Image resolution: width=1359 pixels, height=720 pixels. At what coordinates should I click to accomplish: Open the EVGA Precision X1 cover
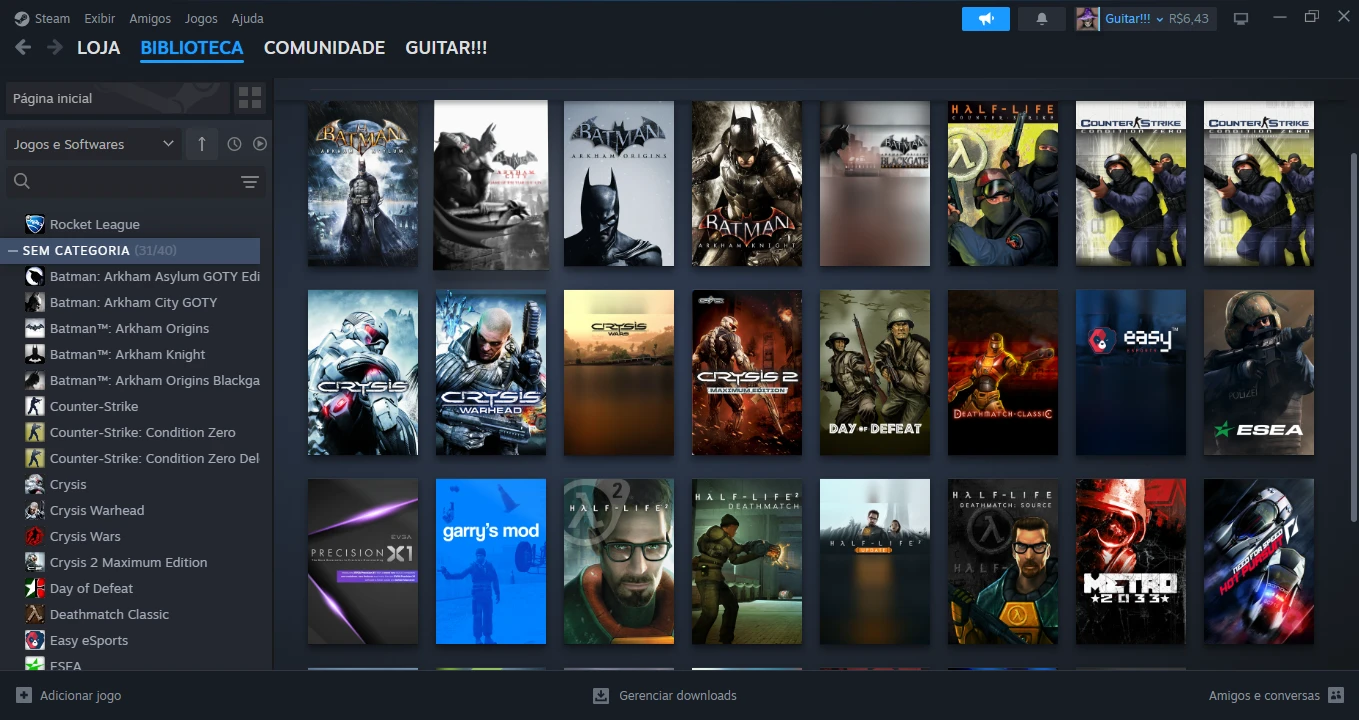[x=363, y=561]
